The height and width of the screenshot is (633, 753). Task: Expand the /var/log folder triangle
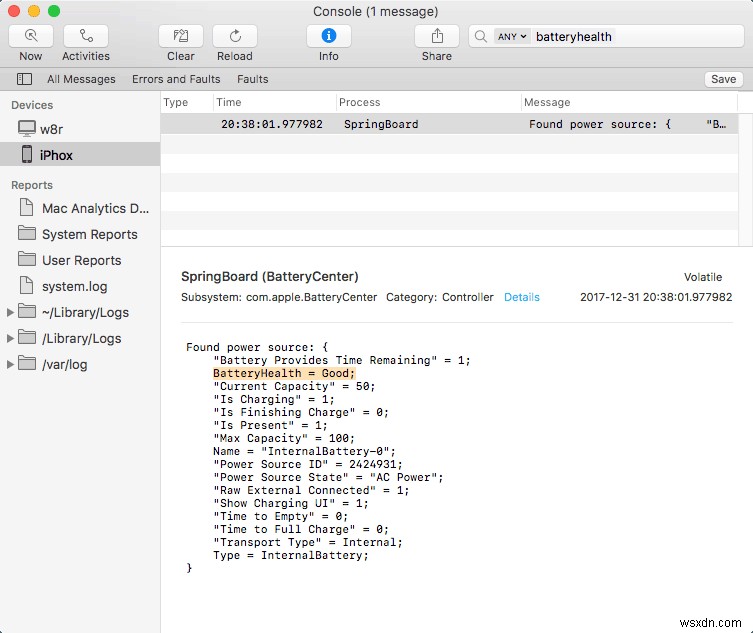point(11,364)
